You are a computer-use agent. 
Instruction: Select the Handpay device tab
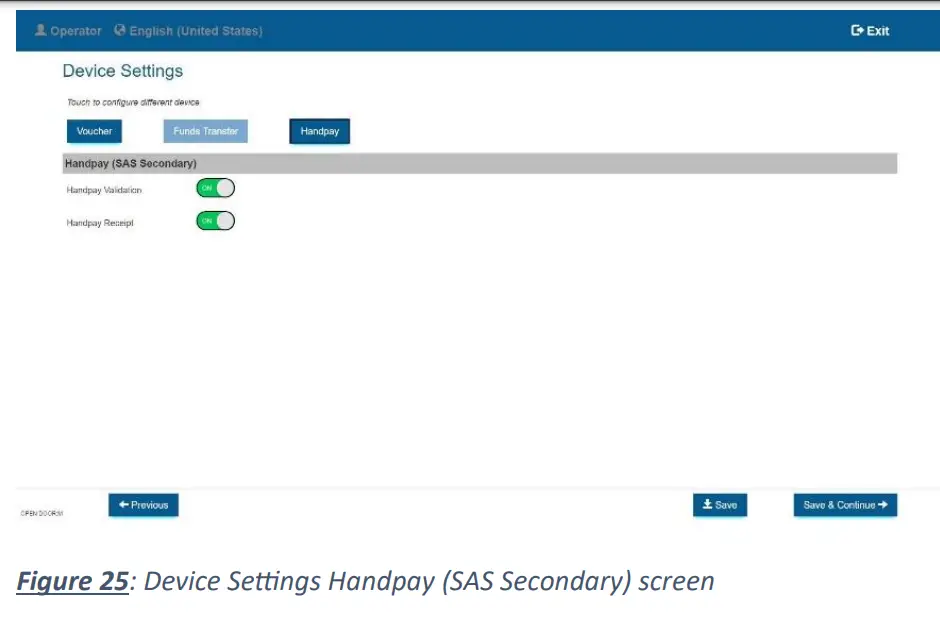[x=319, y=132]
